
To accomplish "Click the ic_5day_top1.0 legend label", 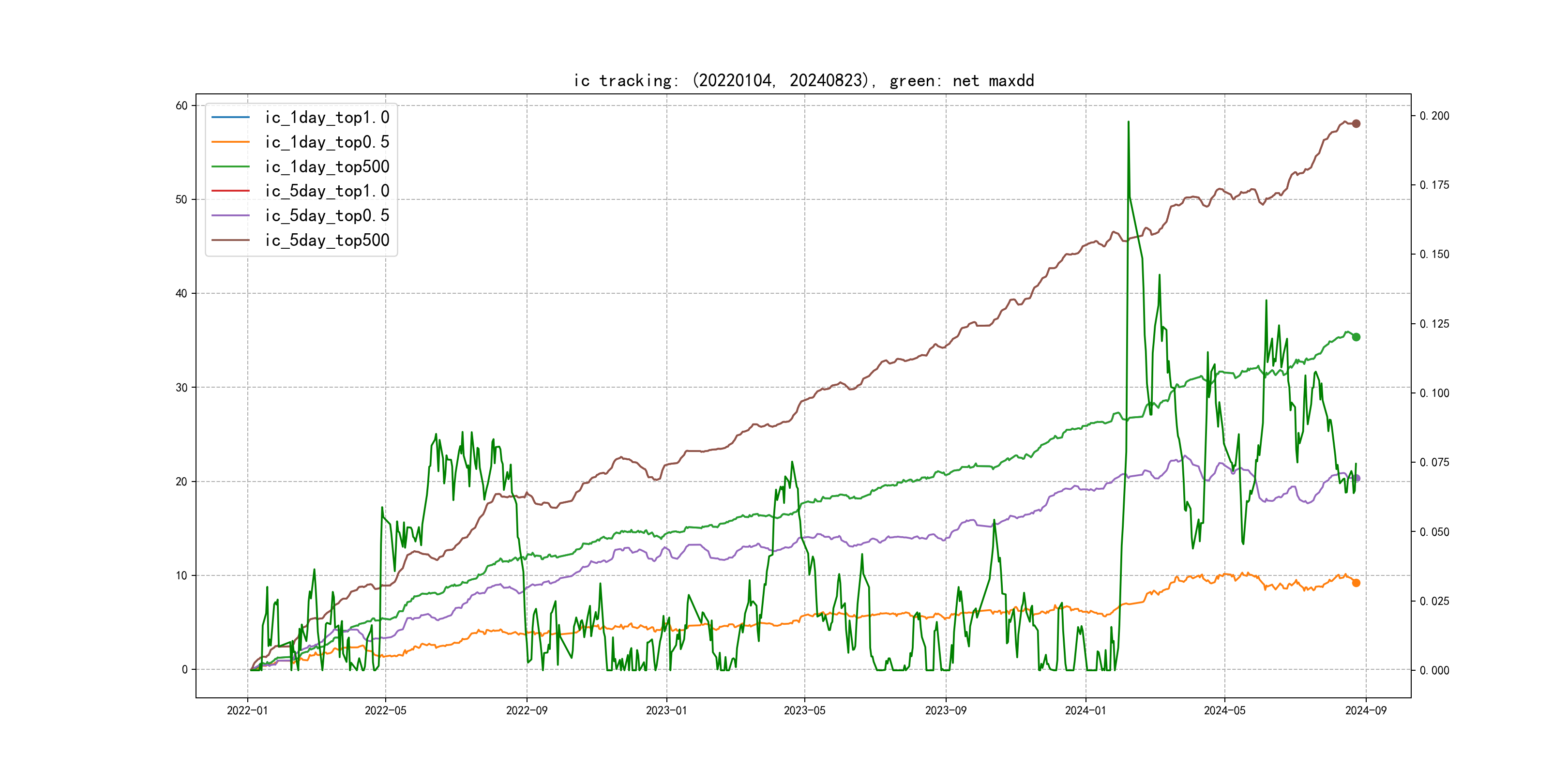I will coord(327,191).
